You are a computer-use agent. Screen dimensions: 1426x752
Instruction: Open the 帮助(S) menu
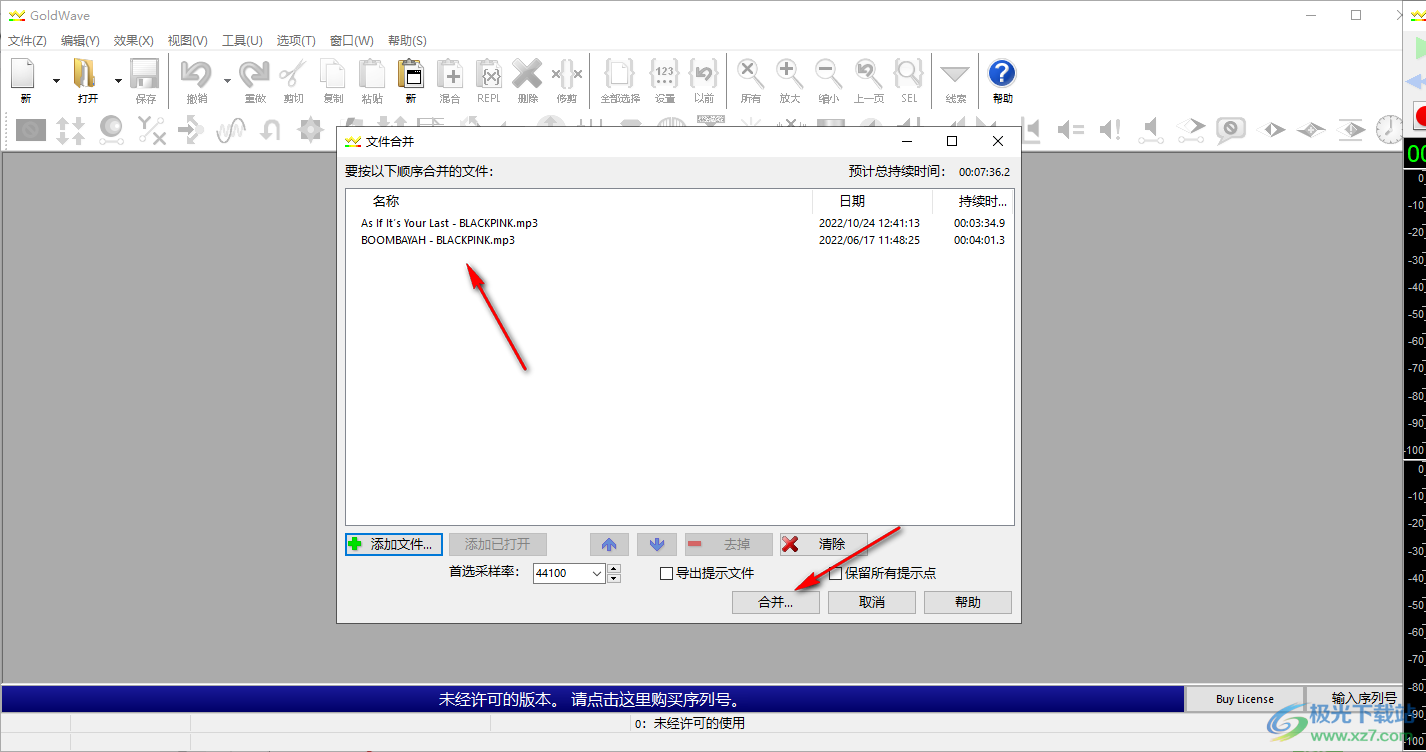coord(407,41)
